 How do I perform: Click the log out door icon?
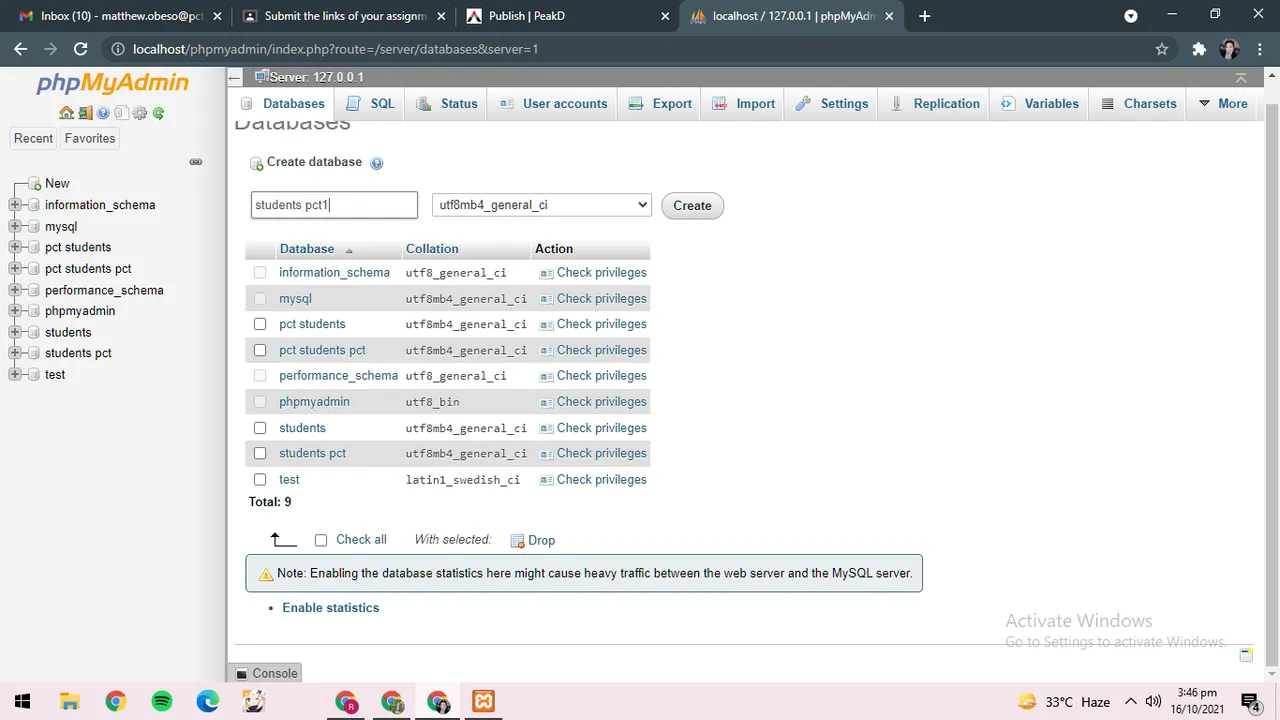85,113
